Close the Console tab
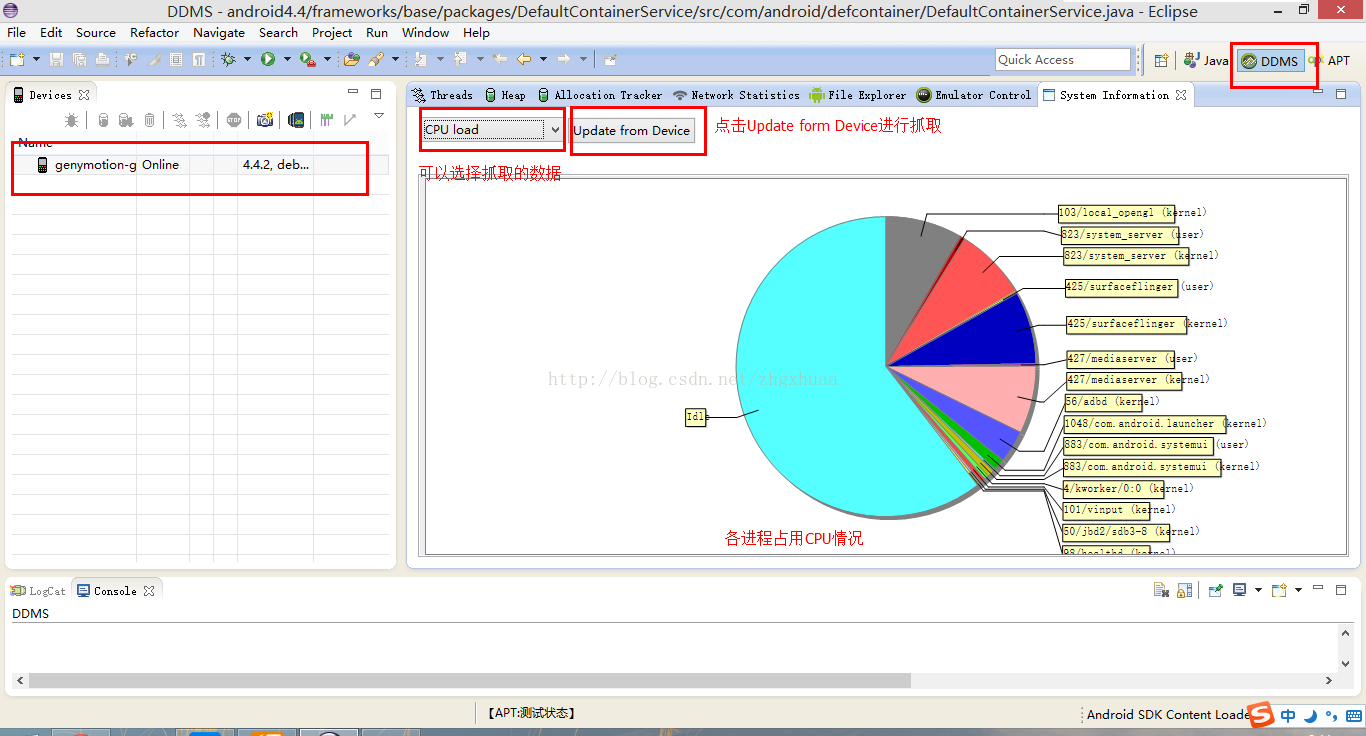This screenshot has width=1366, height=736. coord(148,591)
